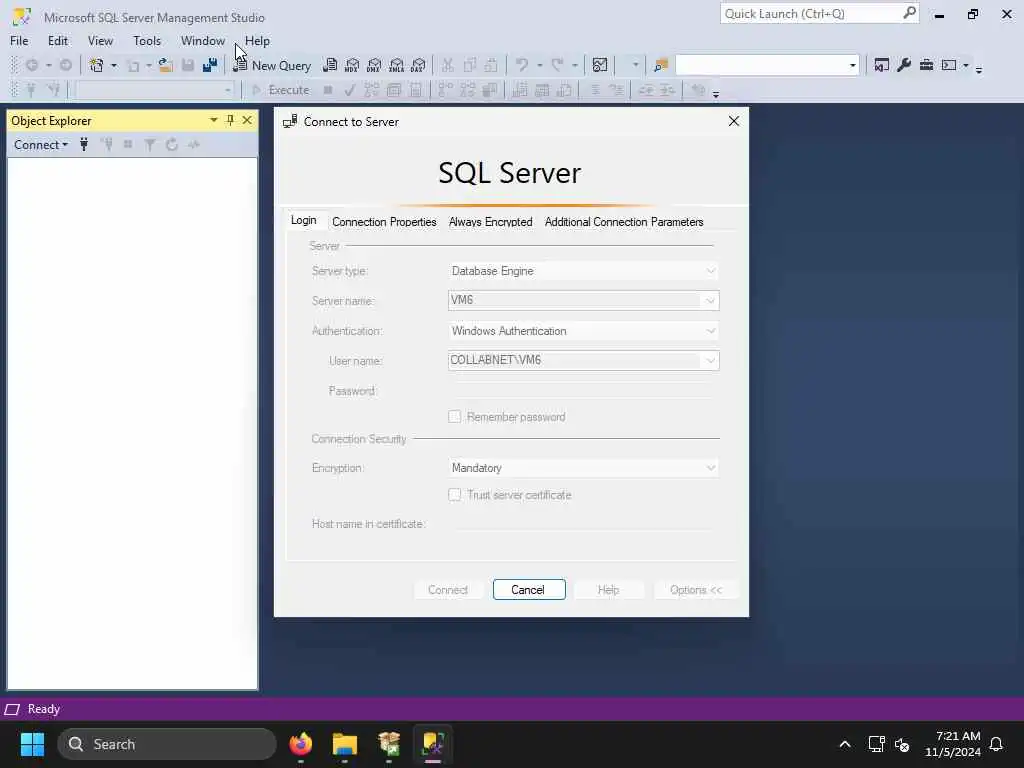Open the File menu
The width and height of the screenshot is (1024, 768).
[x=19, y=40]
